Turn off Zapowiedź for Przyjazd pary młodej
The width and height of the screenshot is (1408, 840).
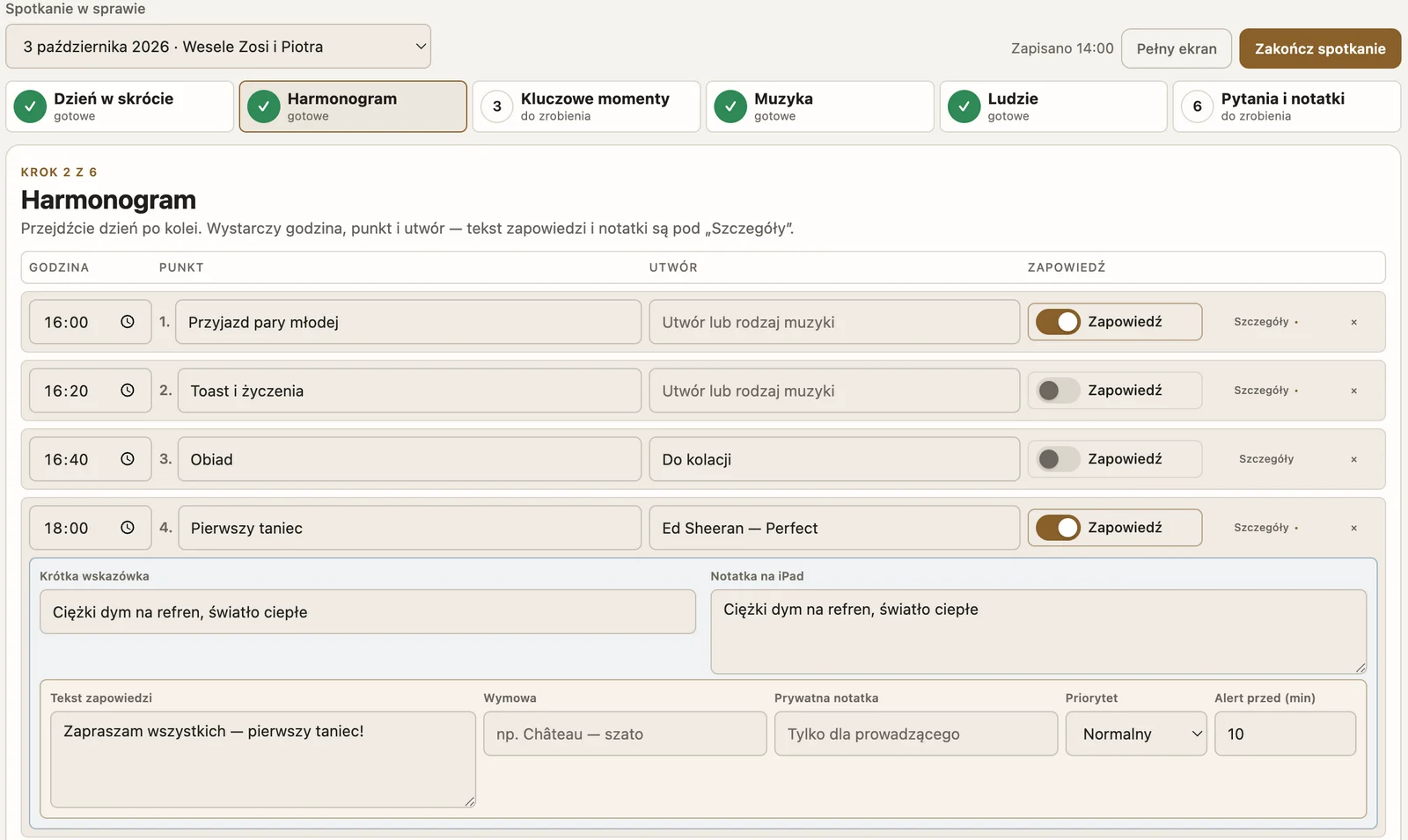coord(1058,322)
